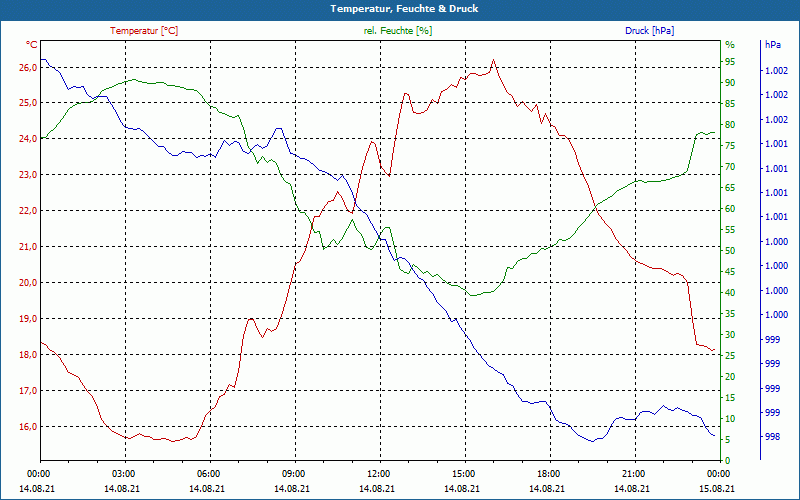
Task: Click the 24,0 temperature axis value
Action: point(28,139)
